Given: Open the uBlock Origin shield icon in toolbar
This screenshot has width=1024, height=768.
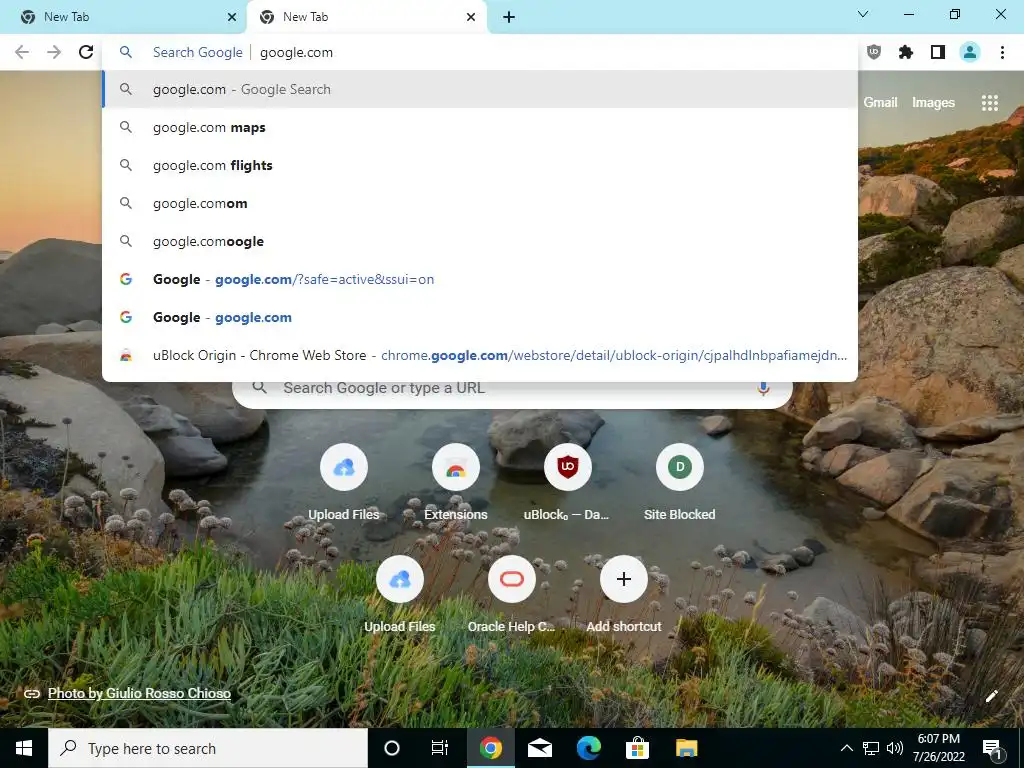Looking at the screenshot, I should [x=874, y=52].
